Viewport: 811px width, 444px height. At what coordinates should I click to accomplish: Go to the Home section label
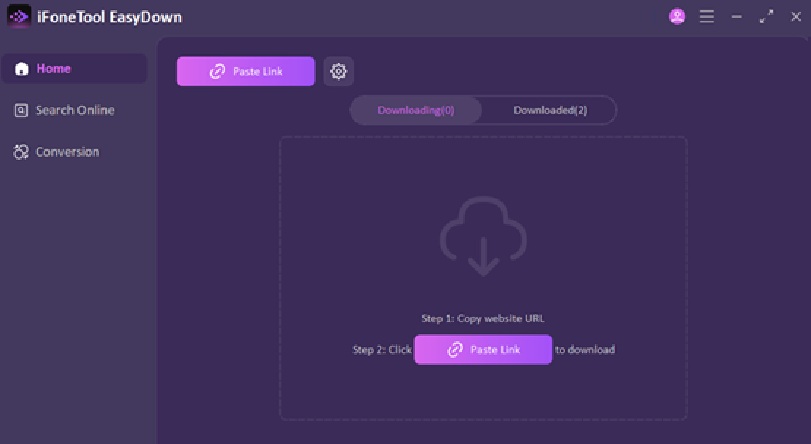coord(54,69)
